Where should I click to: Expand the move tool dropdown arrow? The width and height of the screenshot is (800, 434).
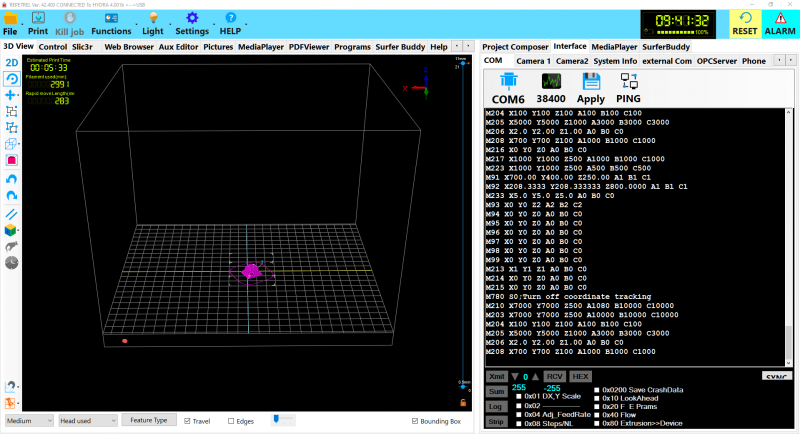coord(18,95)
